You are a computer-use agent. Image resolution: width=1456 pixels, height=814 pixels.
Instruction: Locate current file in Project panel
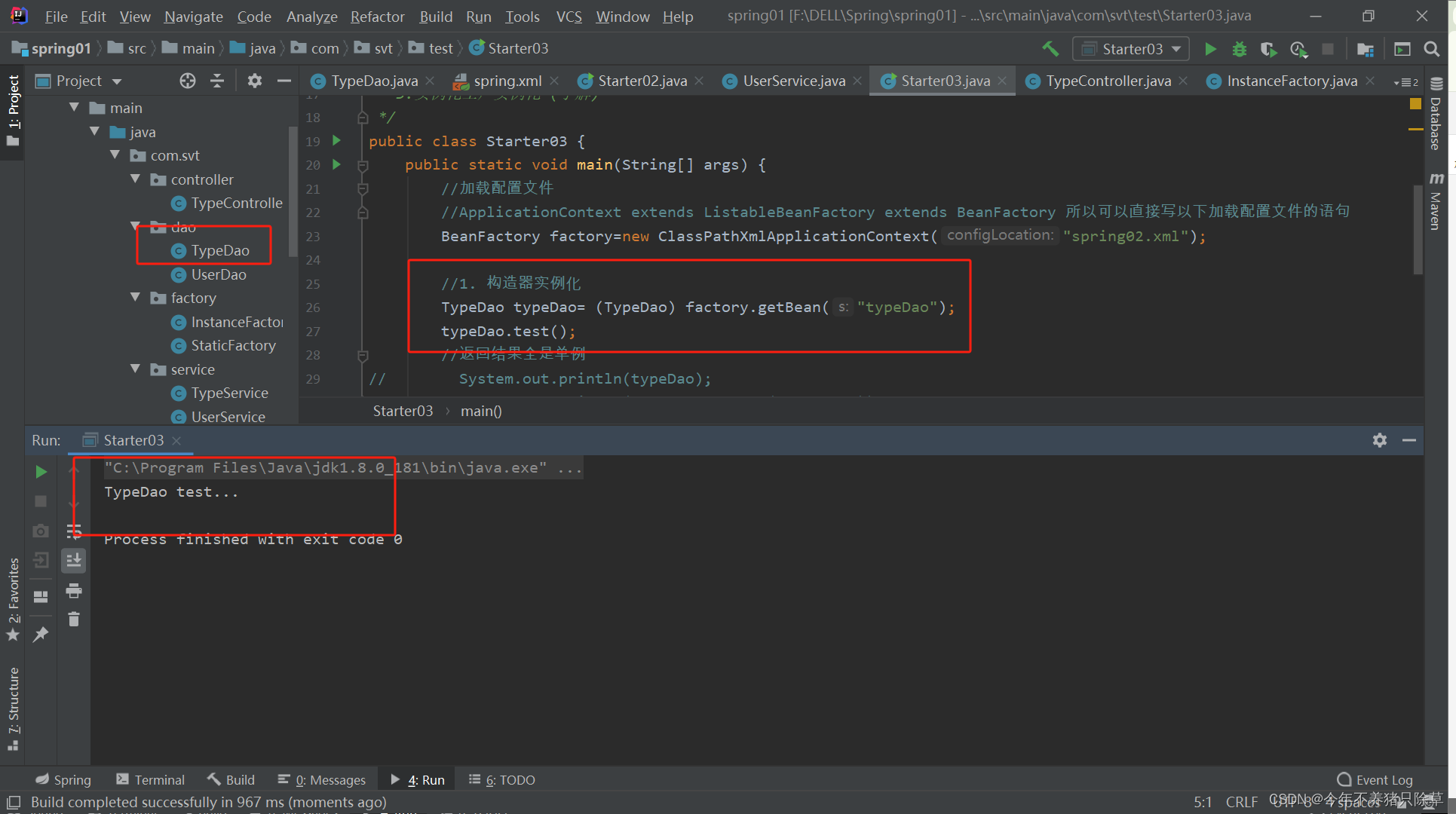[x=188, y=81]
